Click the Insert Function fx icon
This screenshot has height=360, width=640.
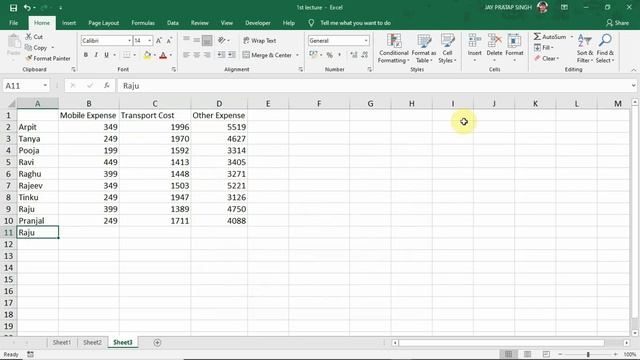pos(107,85)
